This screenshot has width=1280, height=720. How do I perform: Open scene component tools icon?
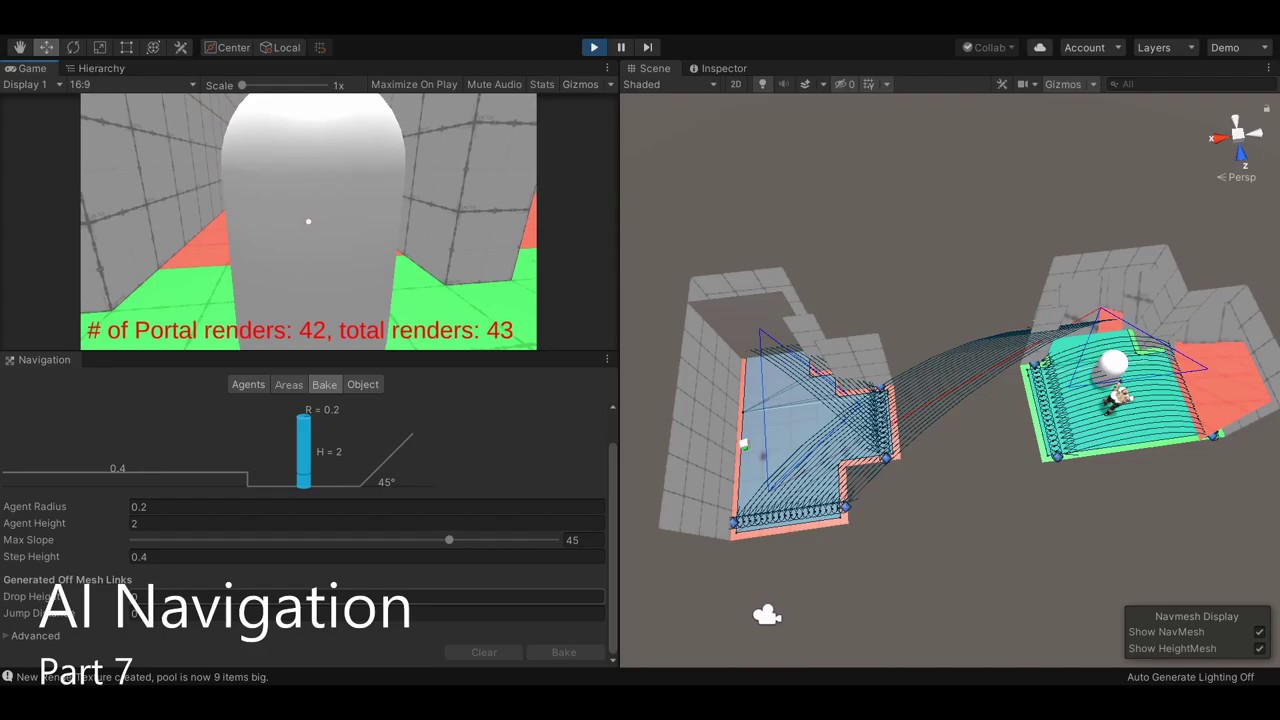(1002, 84)
